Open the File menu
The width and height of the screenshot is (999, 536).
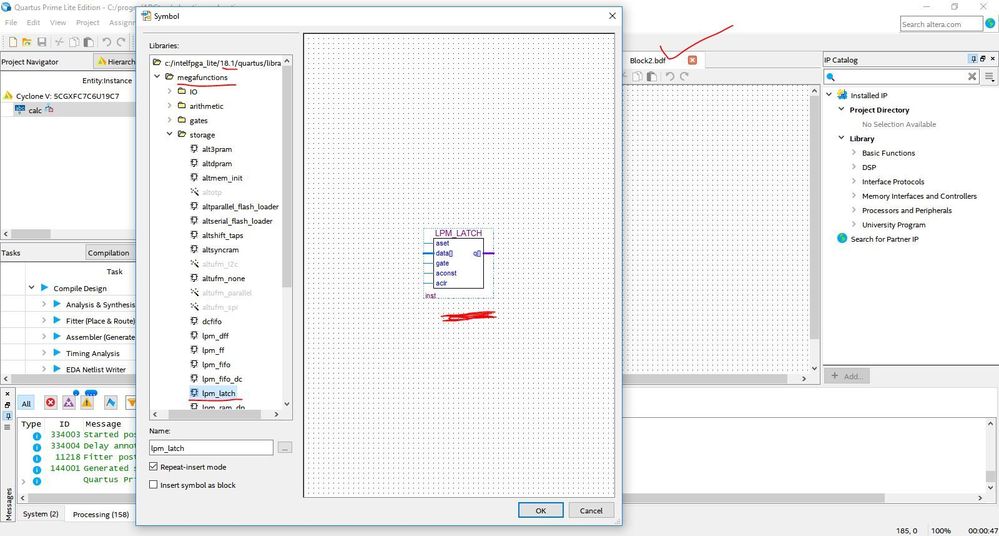(11, 22)
